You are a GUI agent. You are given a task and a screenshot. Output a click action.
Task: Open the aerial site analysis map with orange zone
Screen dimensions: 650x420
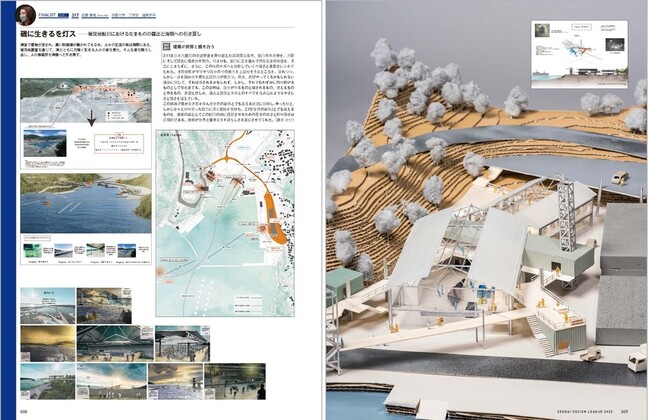(x=86, y=100)
